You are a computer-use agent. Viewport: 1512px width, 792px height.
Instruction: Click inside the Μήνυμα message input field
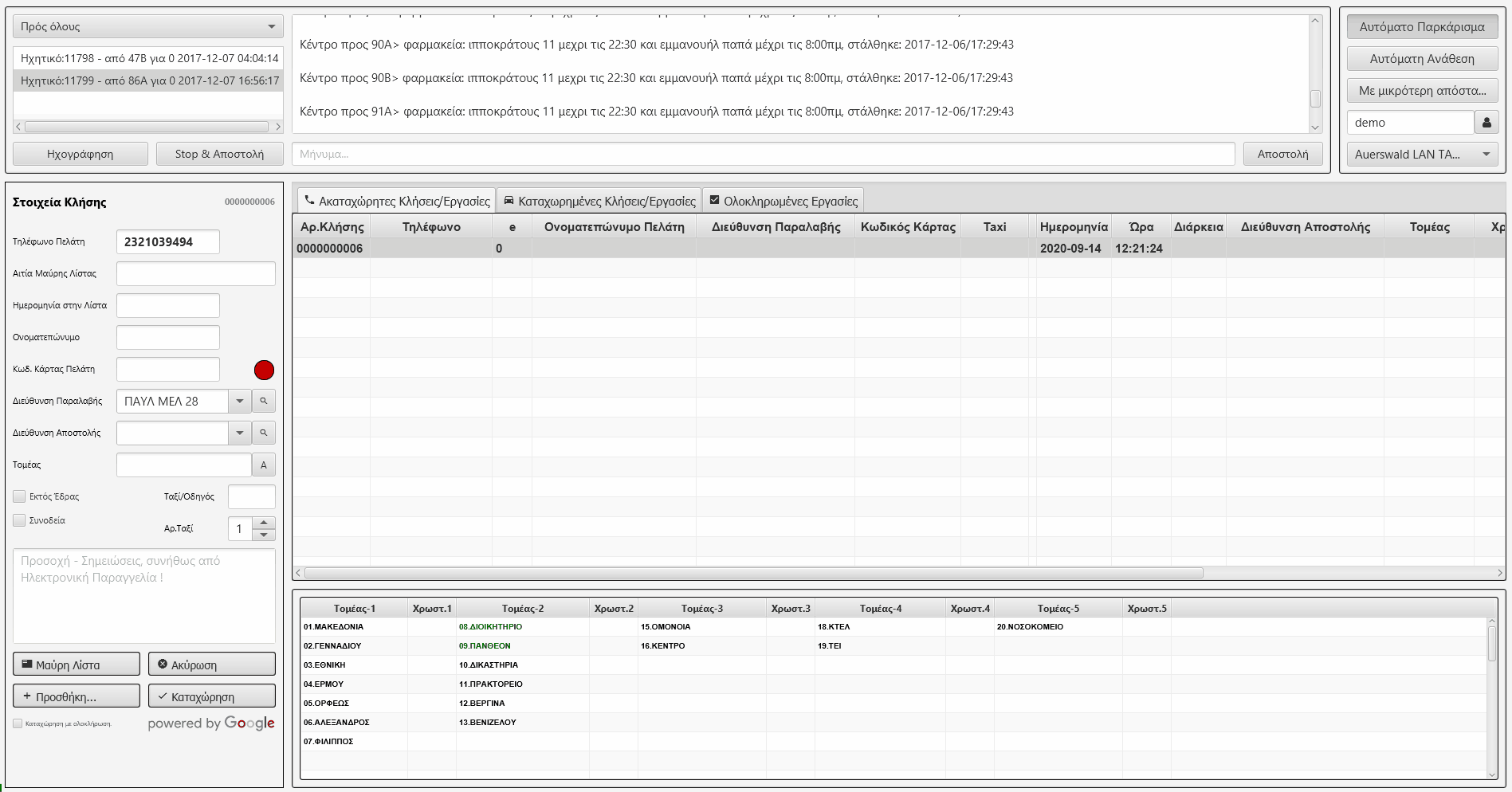tap(717, 153)
